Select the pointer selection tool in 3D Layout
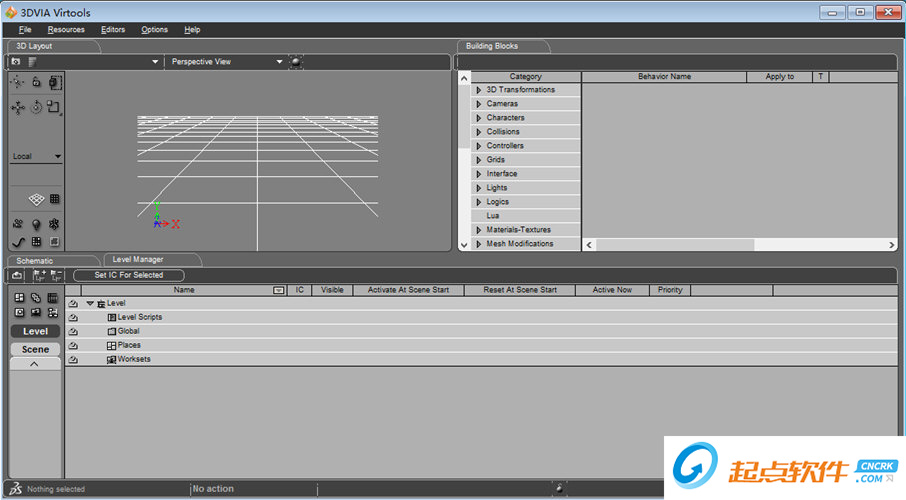 click(18, 82)
